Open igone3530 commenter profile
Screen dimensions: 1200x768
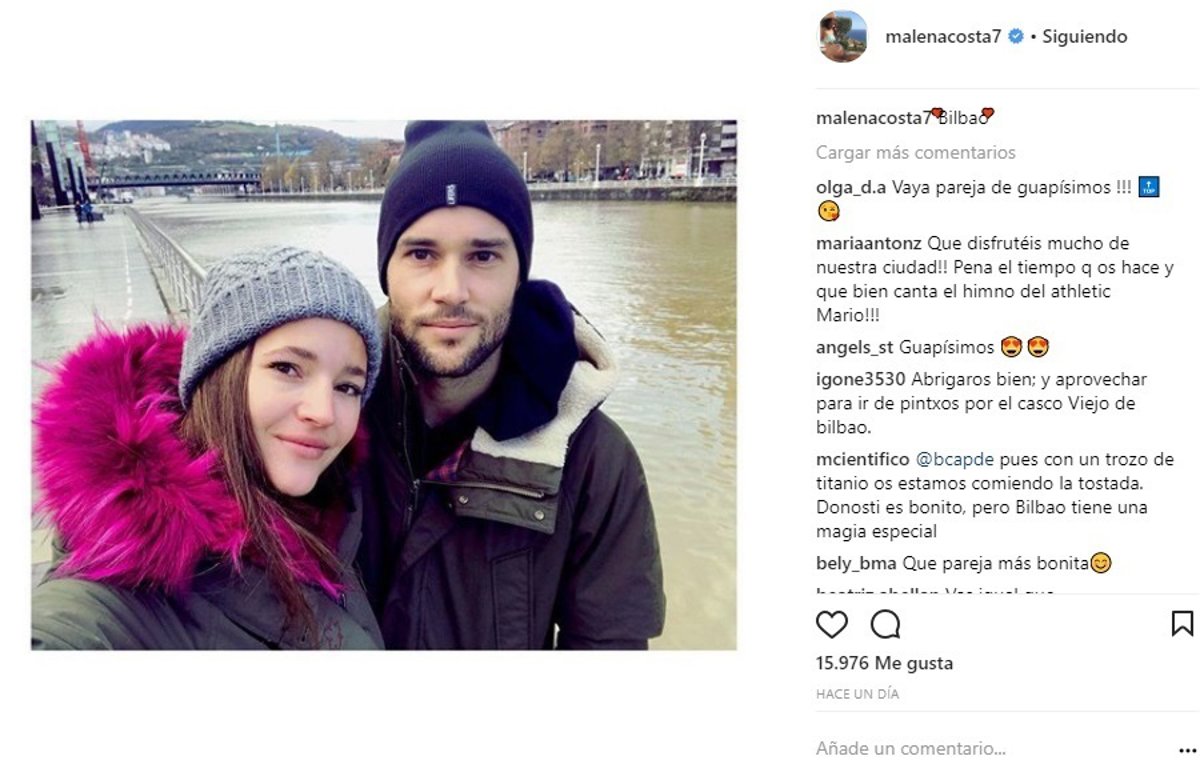(861, 380)
